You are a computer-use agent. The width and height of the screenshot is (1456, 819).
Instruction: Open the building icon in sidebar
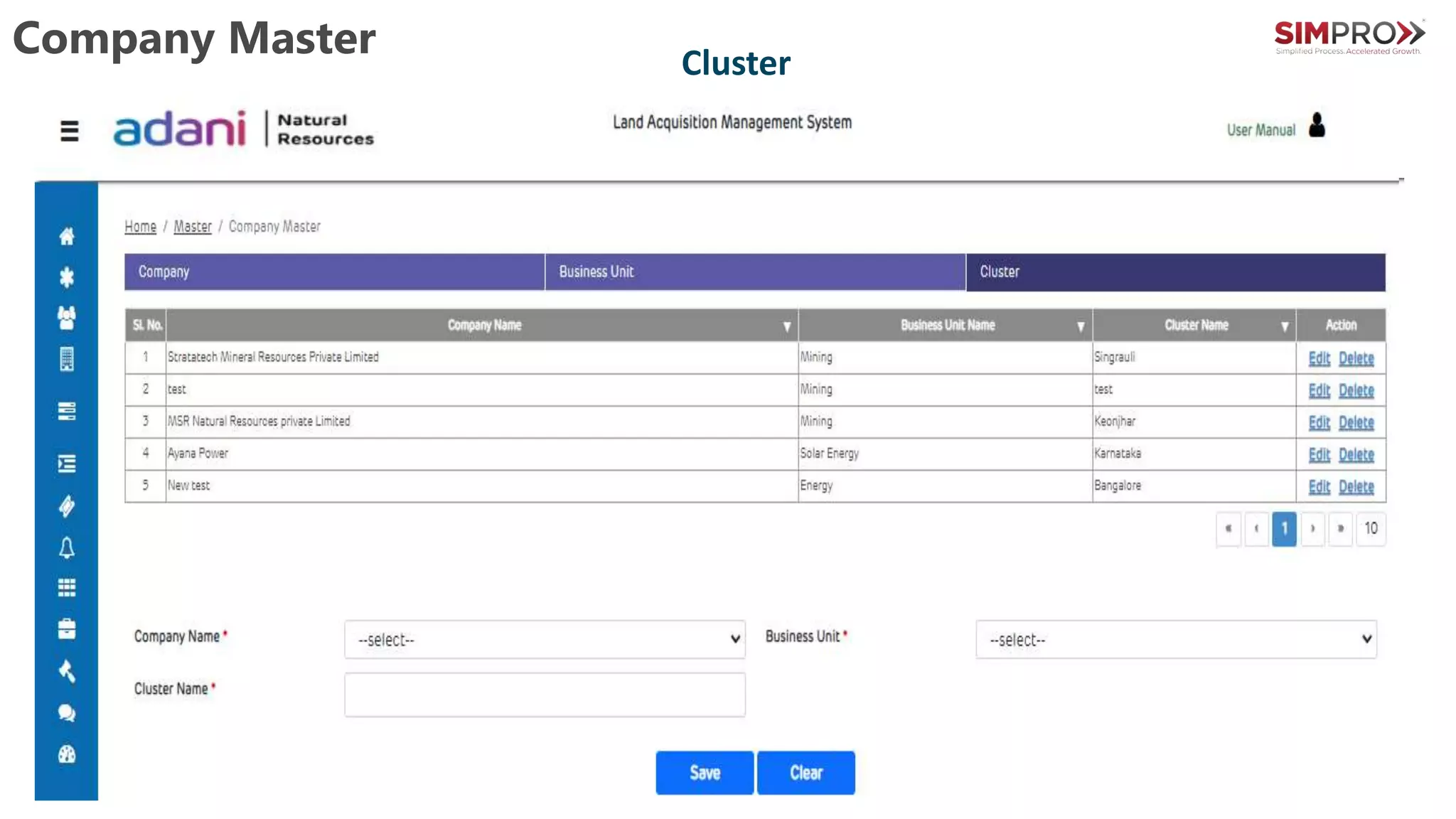click(67, 359)
